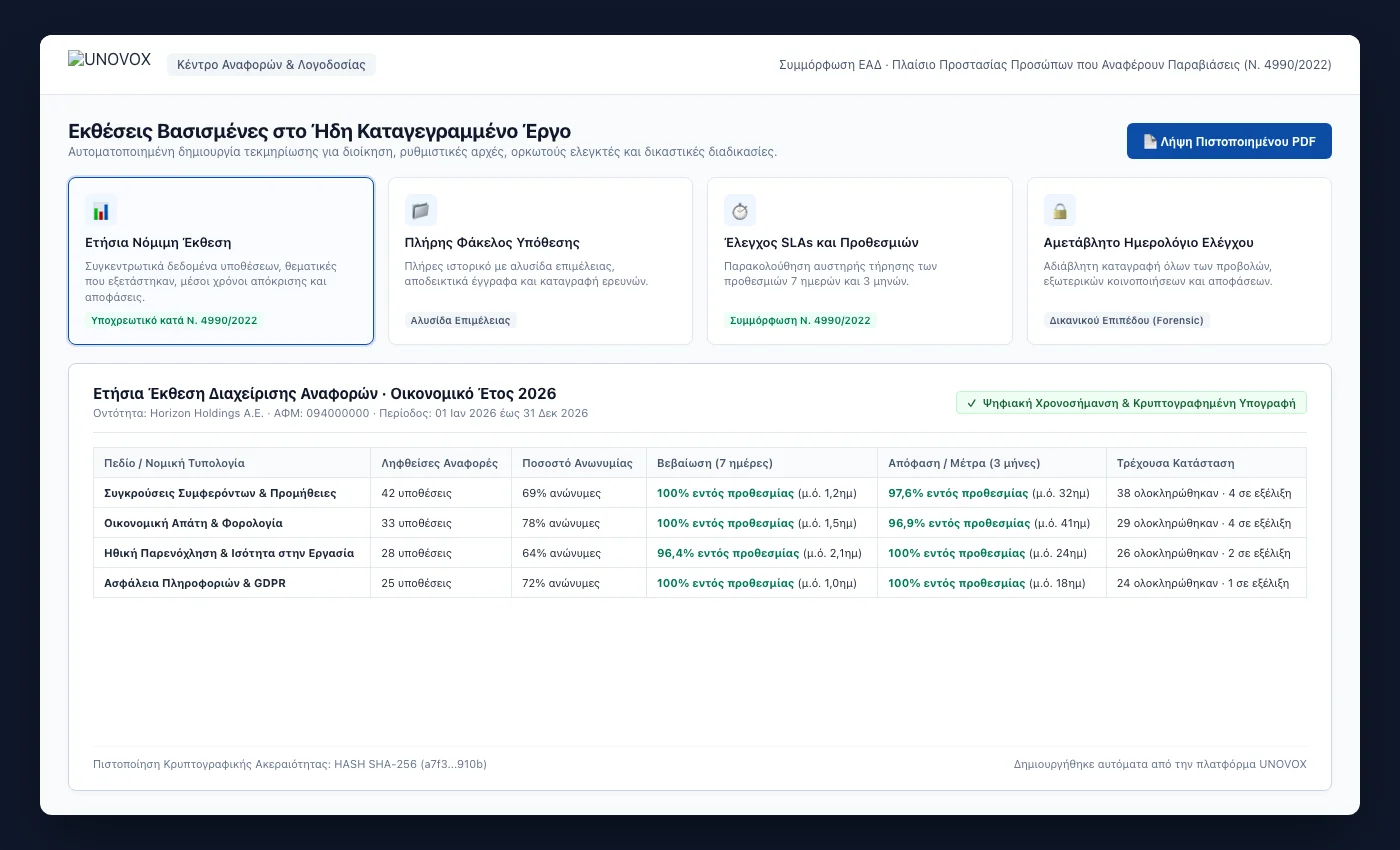
Task: Click the stopwatch icon on Έλεγχος SLAs
Action: (740, 210)
